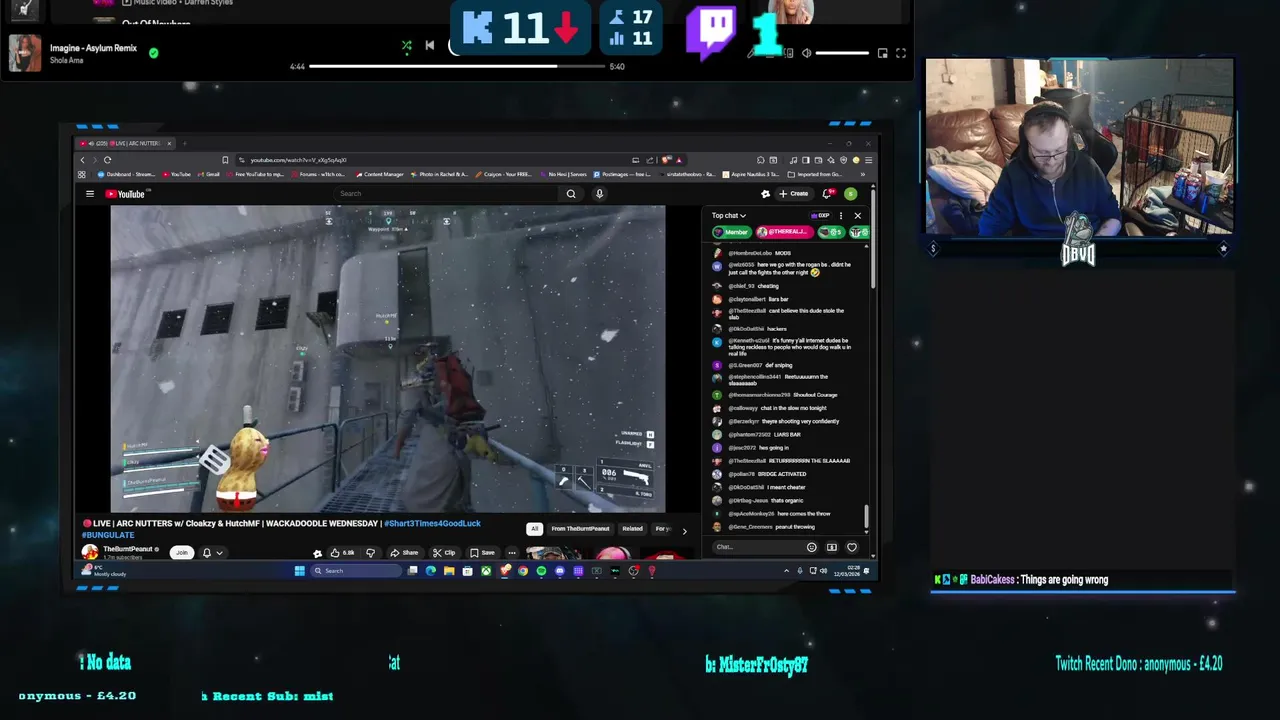This screenshot has height=720, width=1280.
Task: Click the browser back arrow
Action: tap(83, 160)
